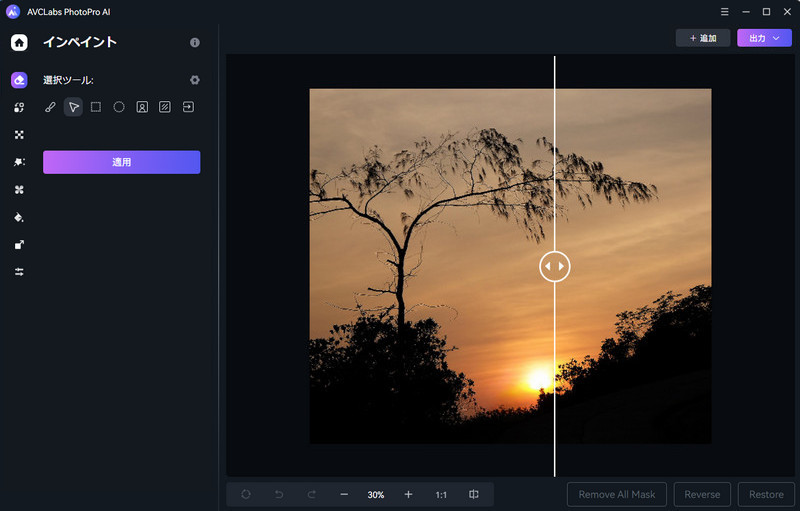The width and height of the screenshot is (800, 511).
Task: Set zoom to 1:1
Action: point(441,495)
